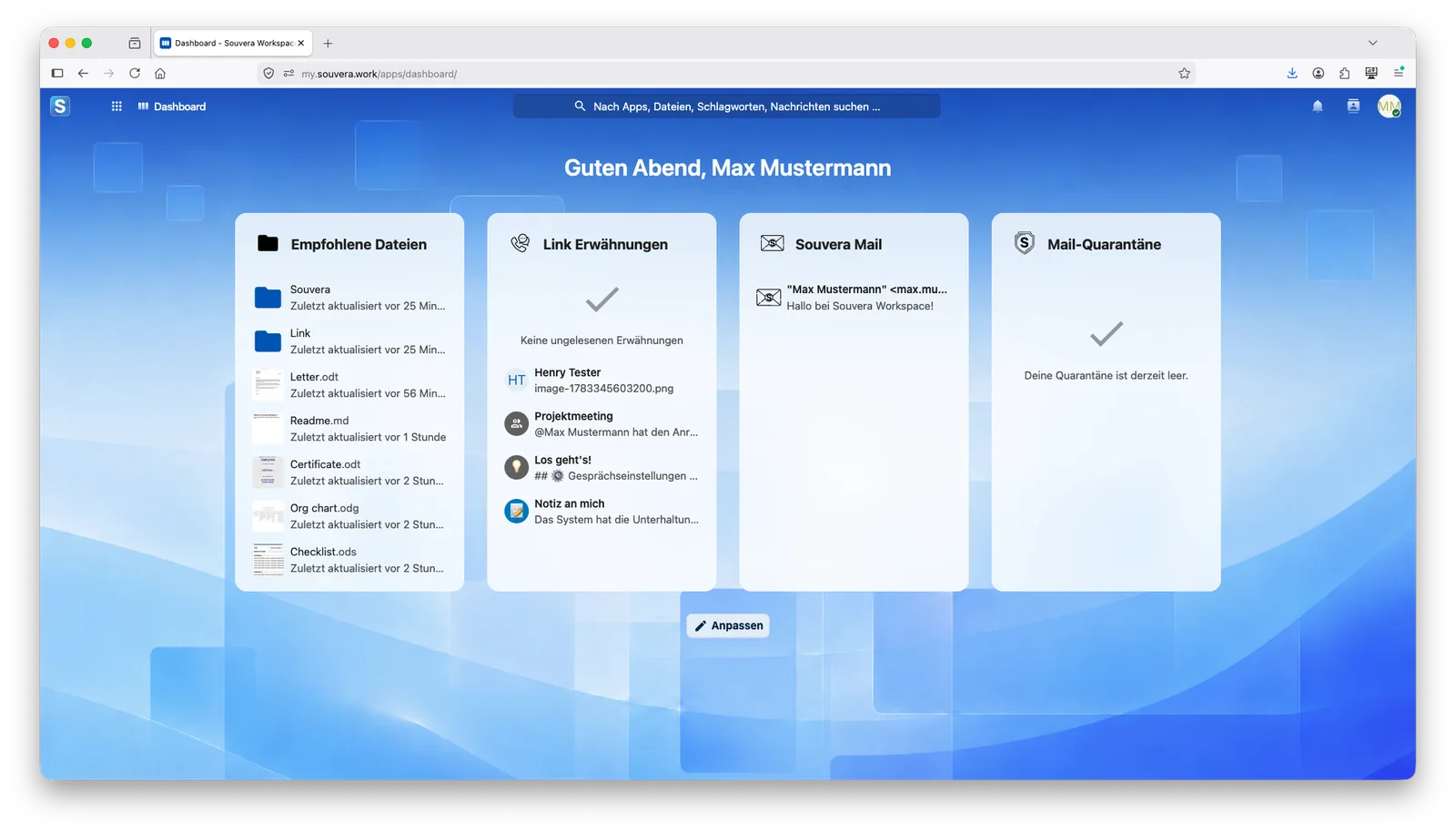
Task: Click the Henry Tester HT avatar
Action: click(x=516, y=381)
